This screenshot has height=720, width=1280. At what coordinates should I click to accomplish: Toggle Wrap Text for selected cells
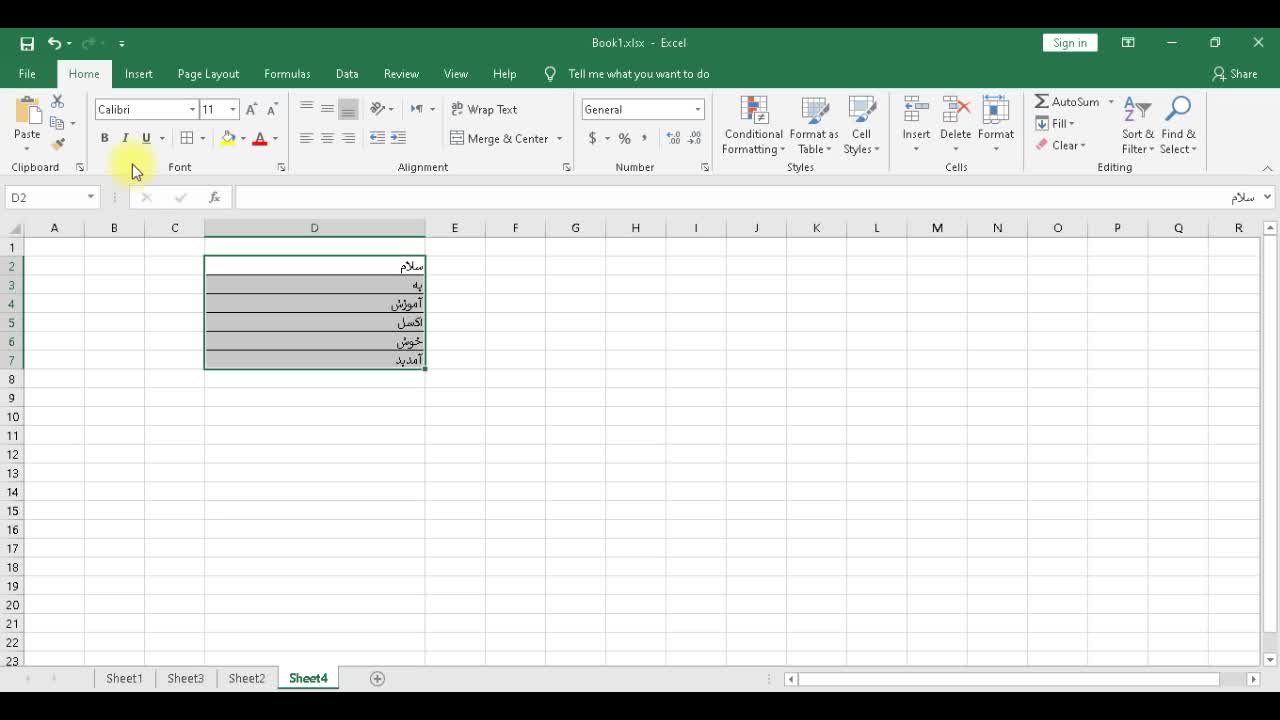click(483, 109)
